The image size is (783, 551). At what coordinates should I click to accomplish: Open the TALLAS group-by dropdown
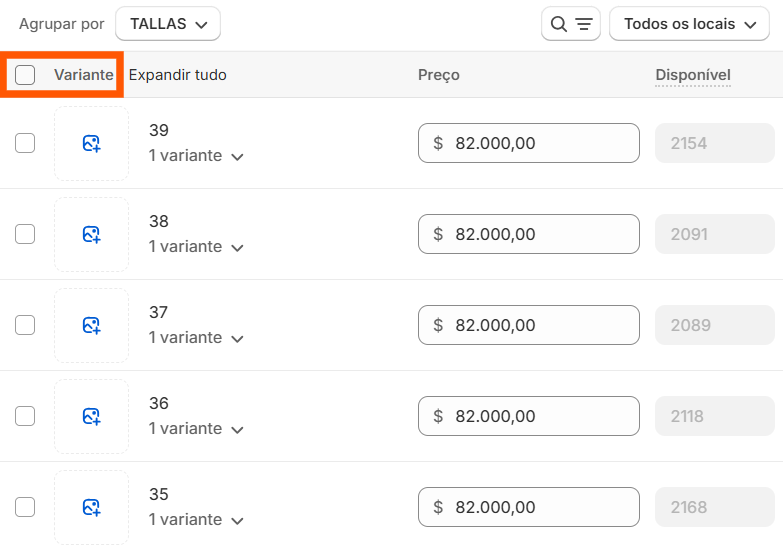[168, 23]
